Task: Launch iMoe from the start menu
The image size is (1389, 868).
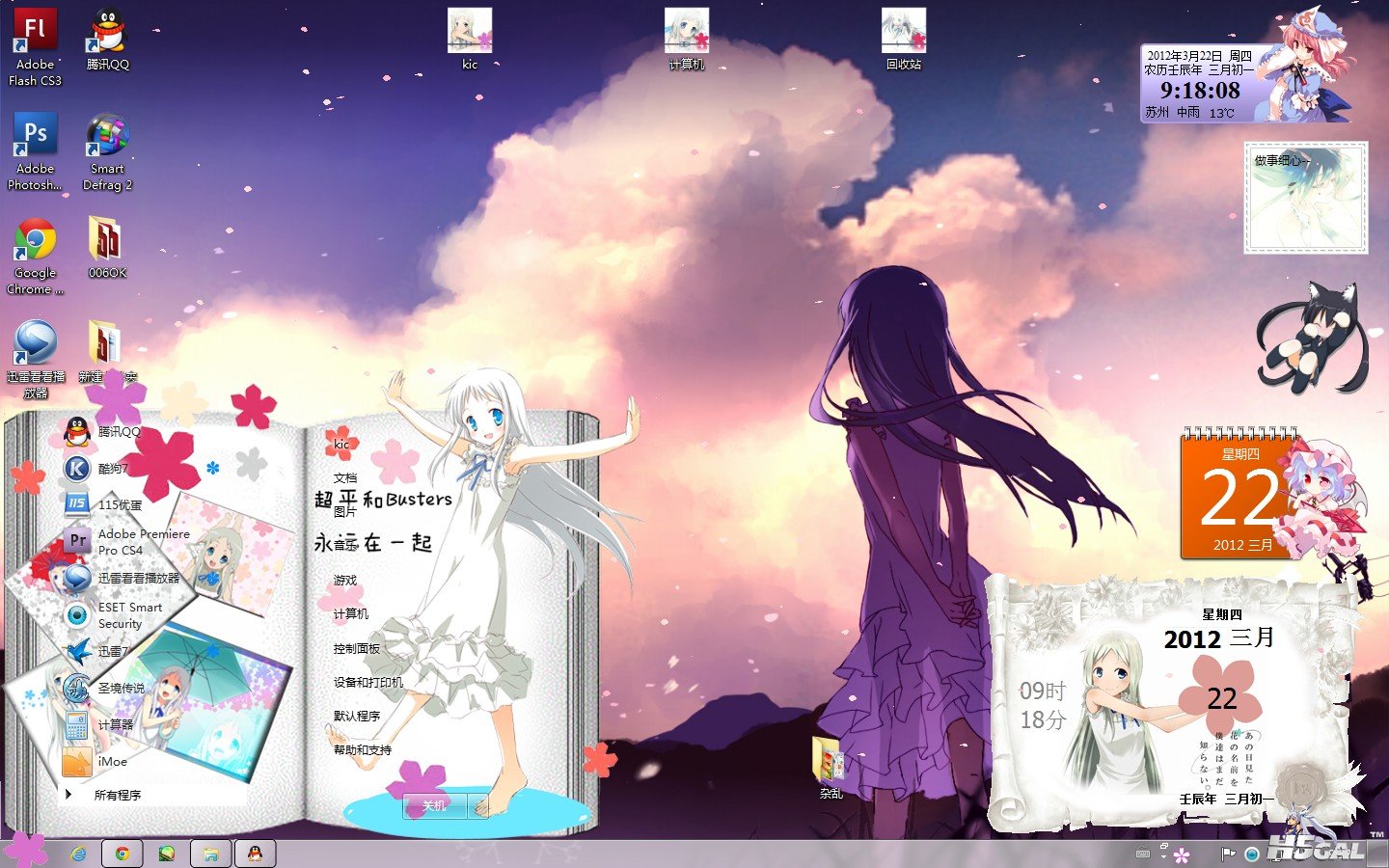Action: point(95,761)
